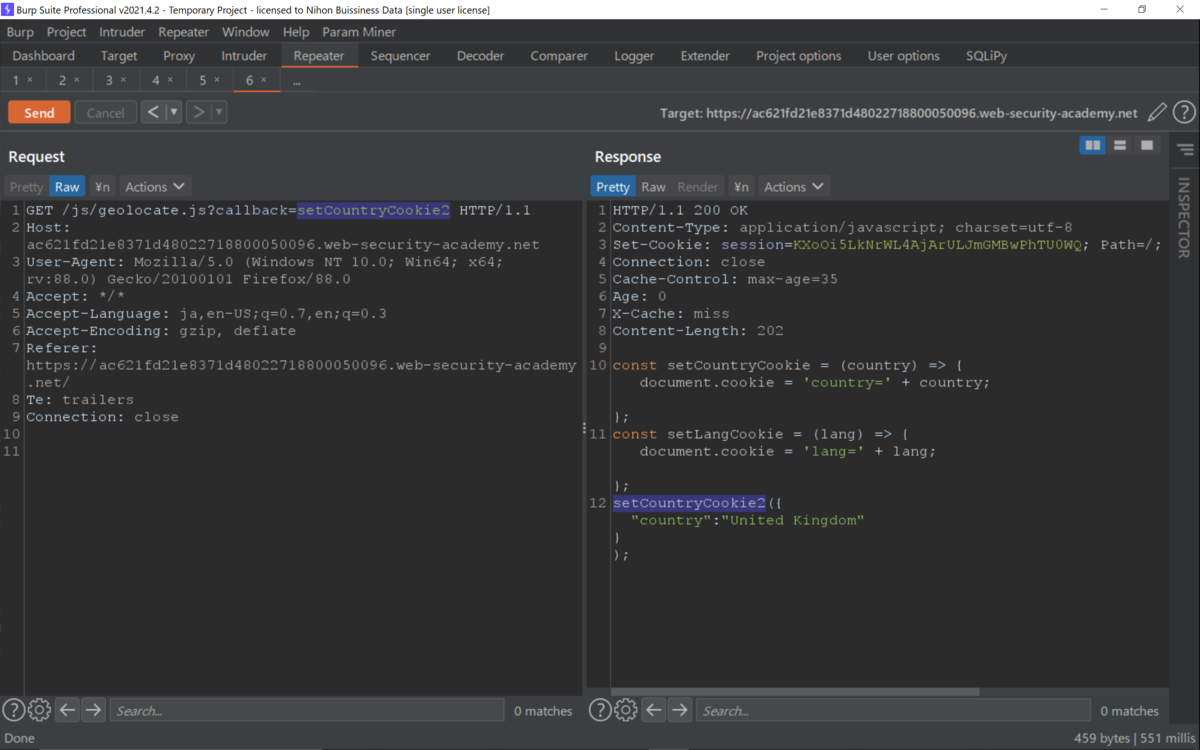Jump to previous request search match
The image size is (1200, 750).
67,710
